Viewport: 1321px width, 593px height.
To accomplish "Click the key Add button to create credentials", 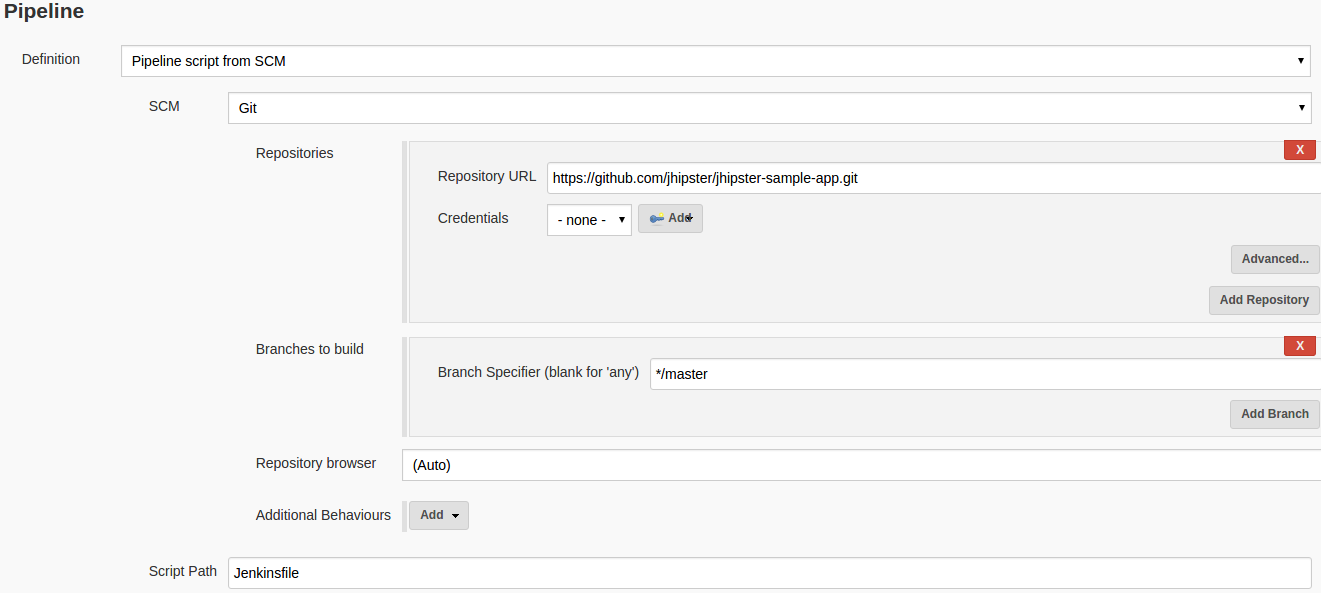I will point(670,218).
